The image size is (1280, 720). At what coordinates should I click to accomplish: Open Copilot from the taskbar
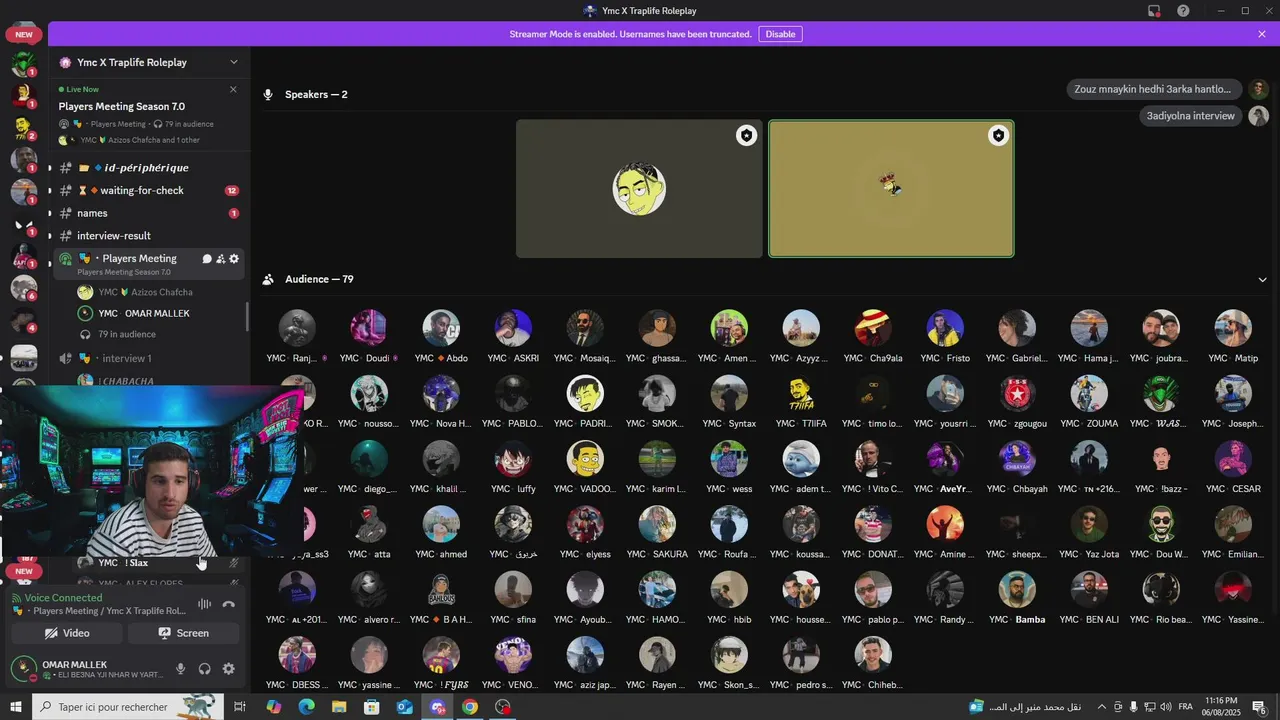tap(273, 707)
